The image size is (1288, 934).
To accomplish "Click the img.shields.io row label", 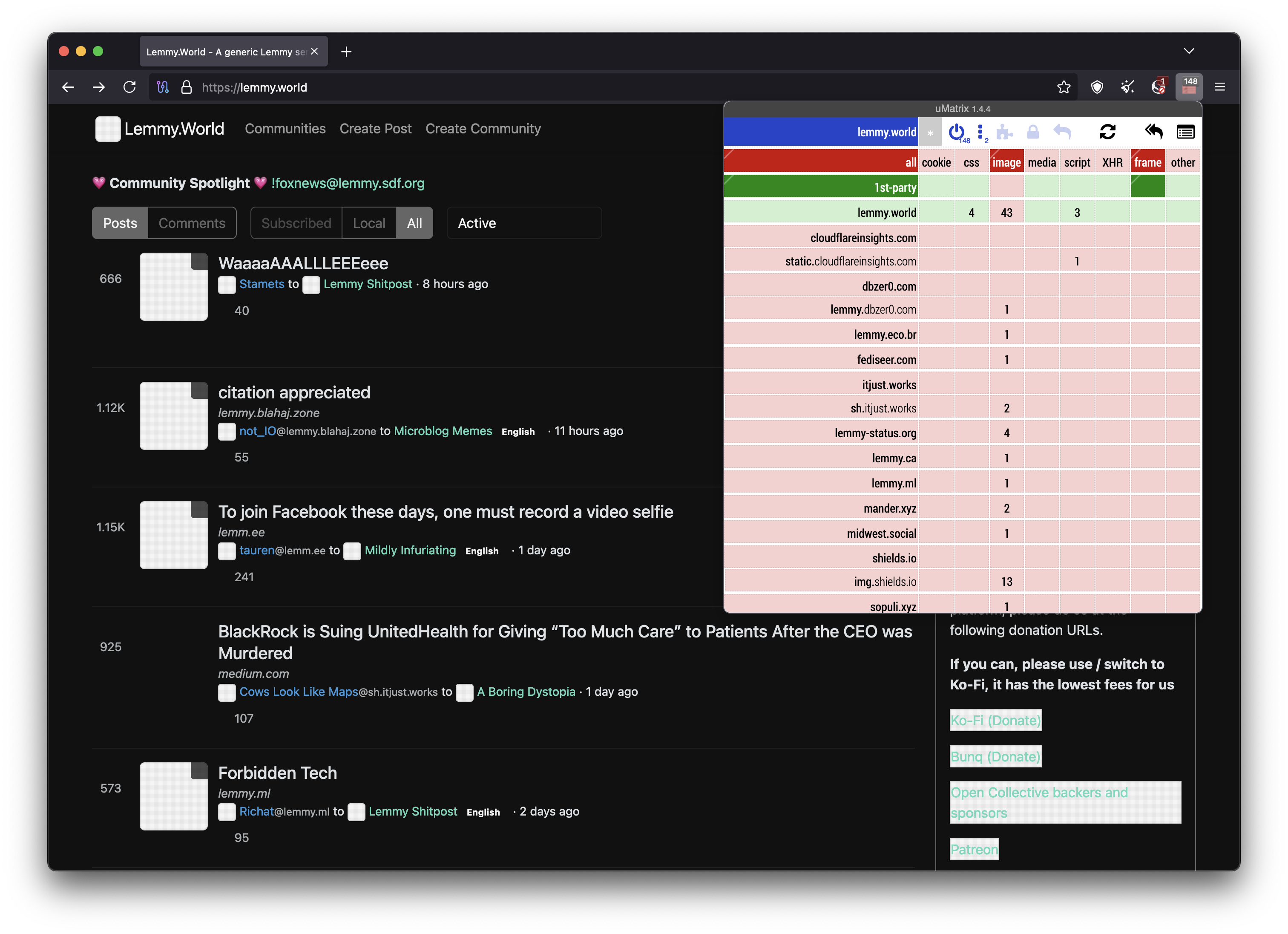I will coord(821,582).
